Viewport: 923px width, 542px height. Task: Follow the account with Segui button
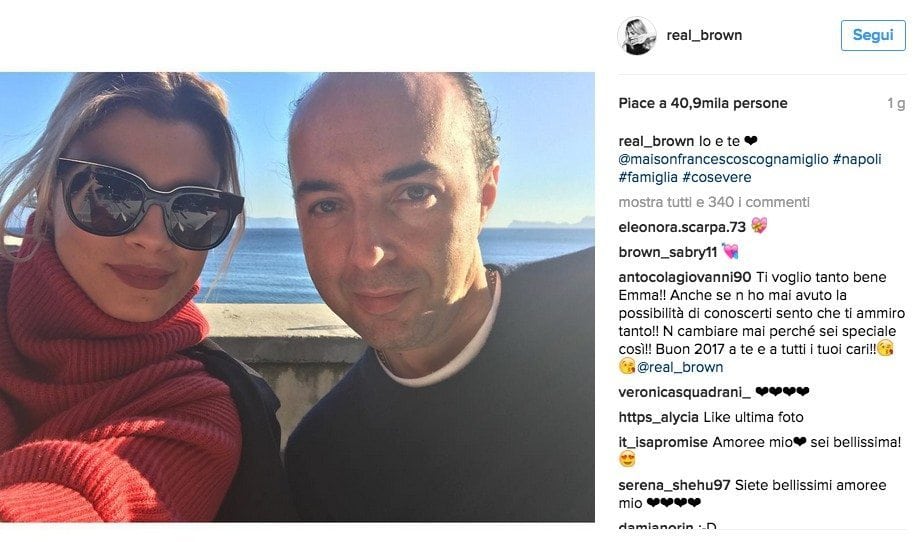pos(873,35)
